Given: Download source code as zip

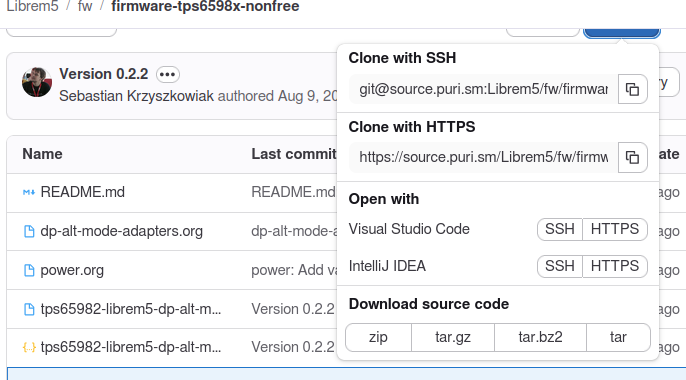Looking at the screenshot, I should pyautogui.click(x=378, y=337).
